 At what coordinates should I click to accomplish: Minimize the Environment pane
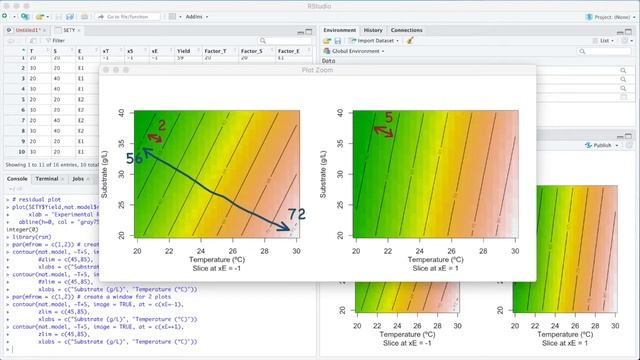pos(620,31)
